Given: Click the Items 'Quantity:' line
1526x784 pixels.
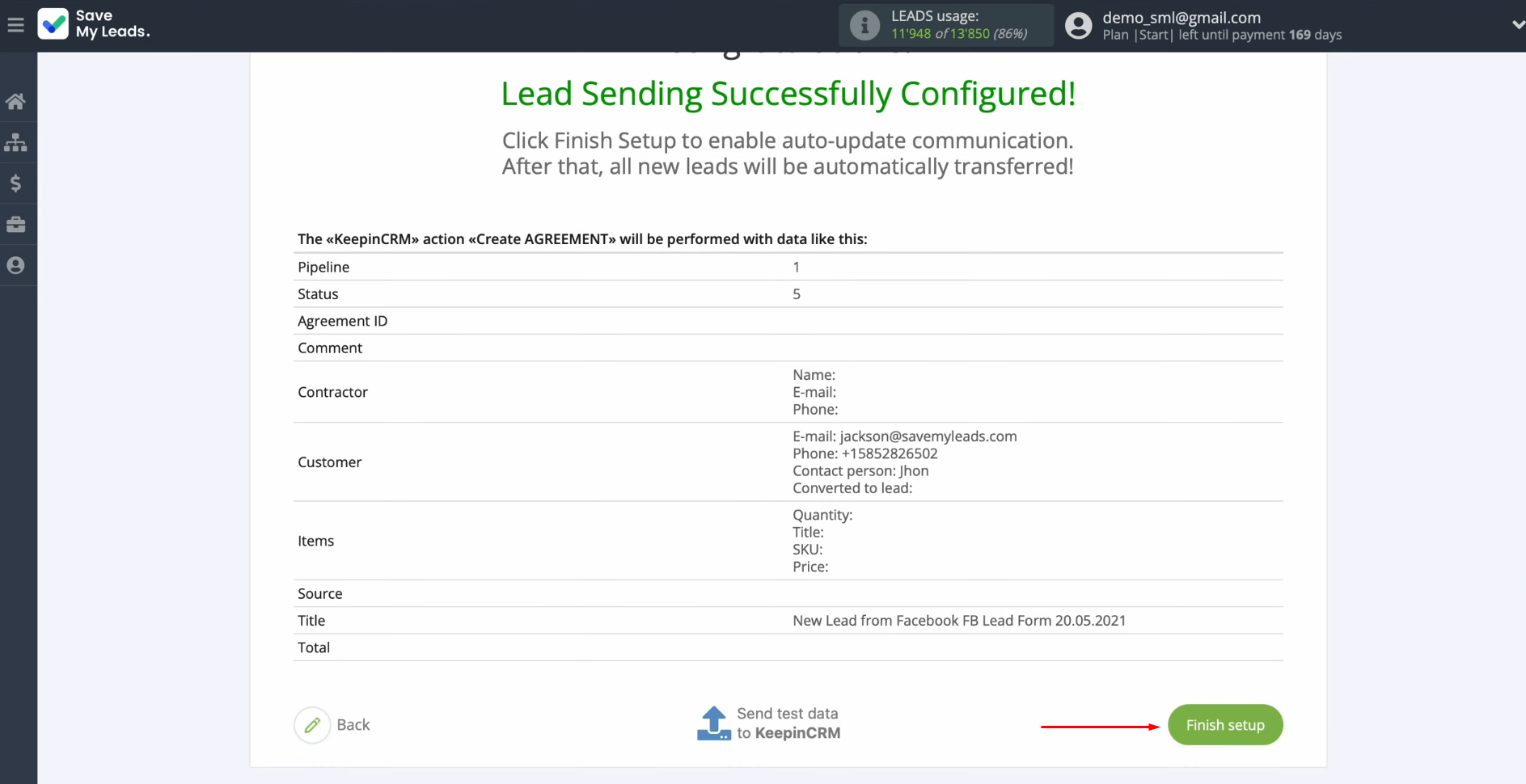Looking at the screenshot, I should (x=822, y=515).
